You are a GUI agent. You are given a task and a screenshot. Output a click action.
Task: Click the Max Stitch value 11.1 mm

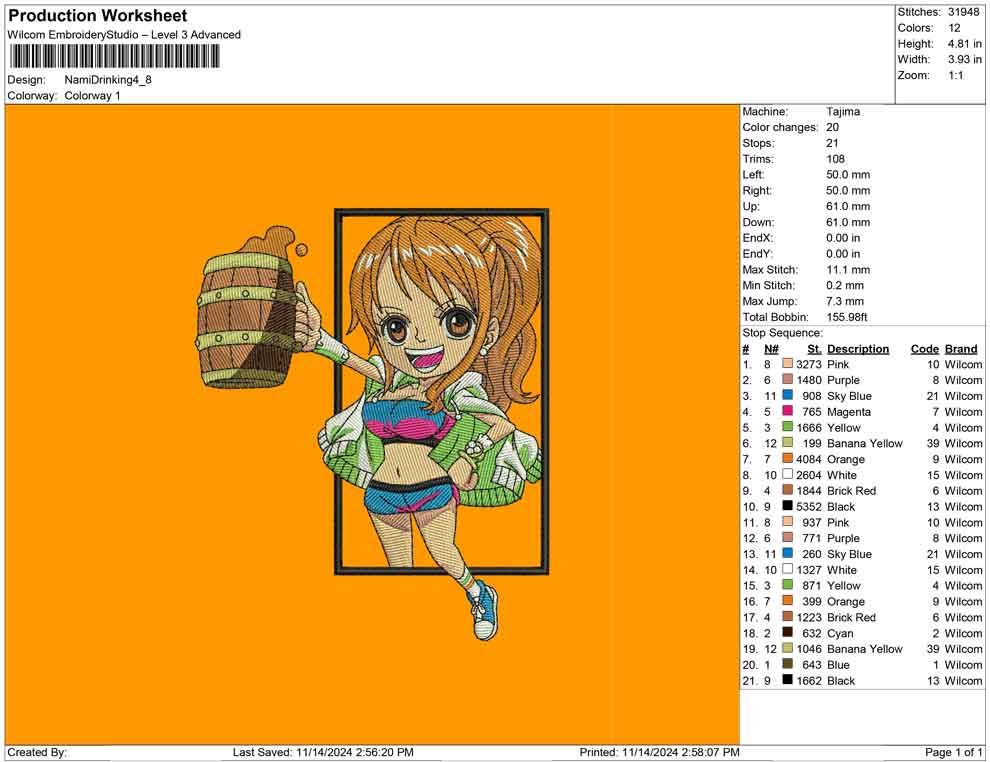[x=848, y=270]
